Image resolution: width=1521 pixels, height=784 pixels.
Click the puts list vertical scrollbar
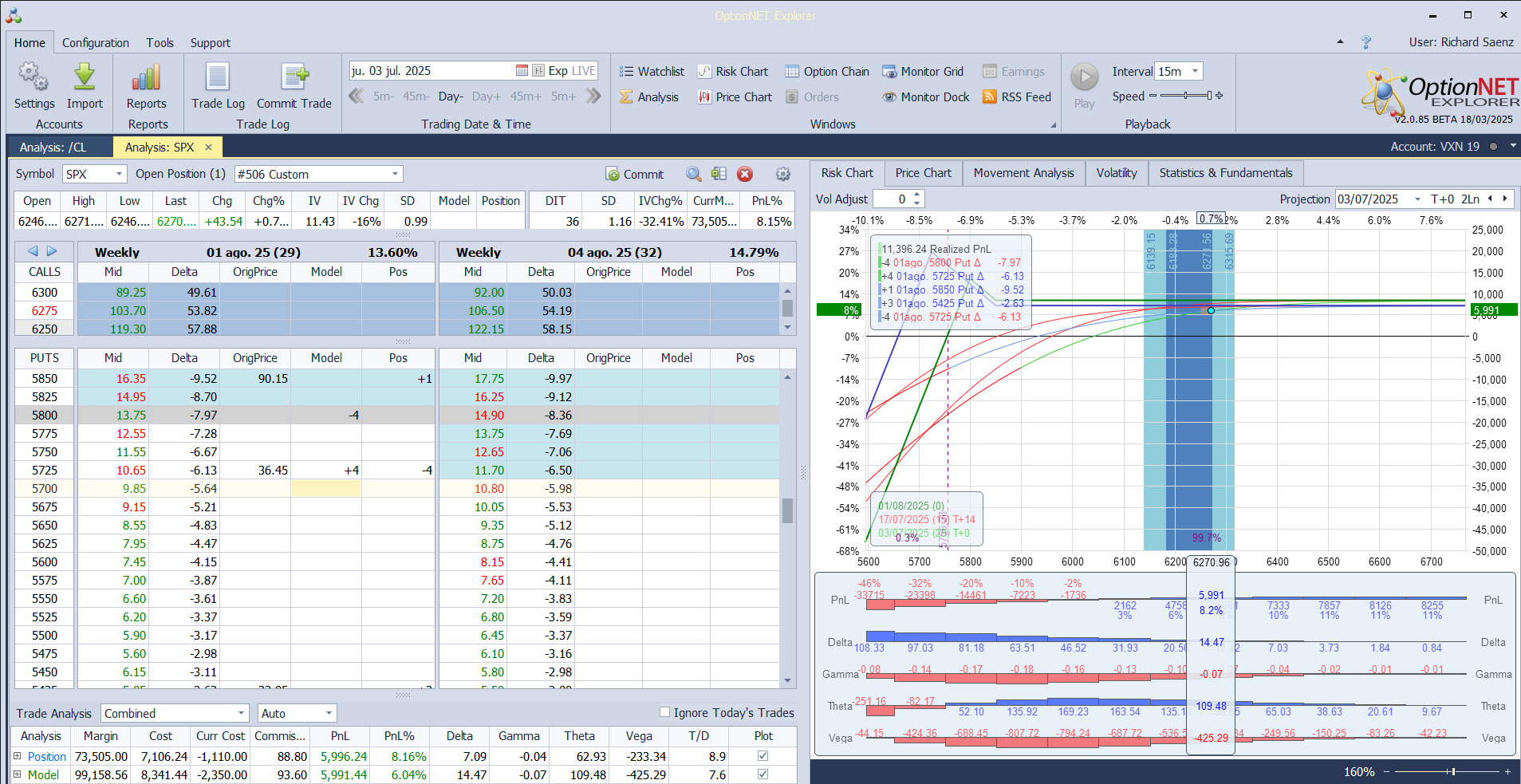pos(788,528)
